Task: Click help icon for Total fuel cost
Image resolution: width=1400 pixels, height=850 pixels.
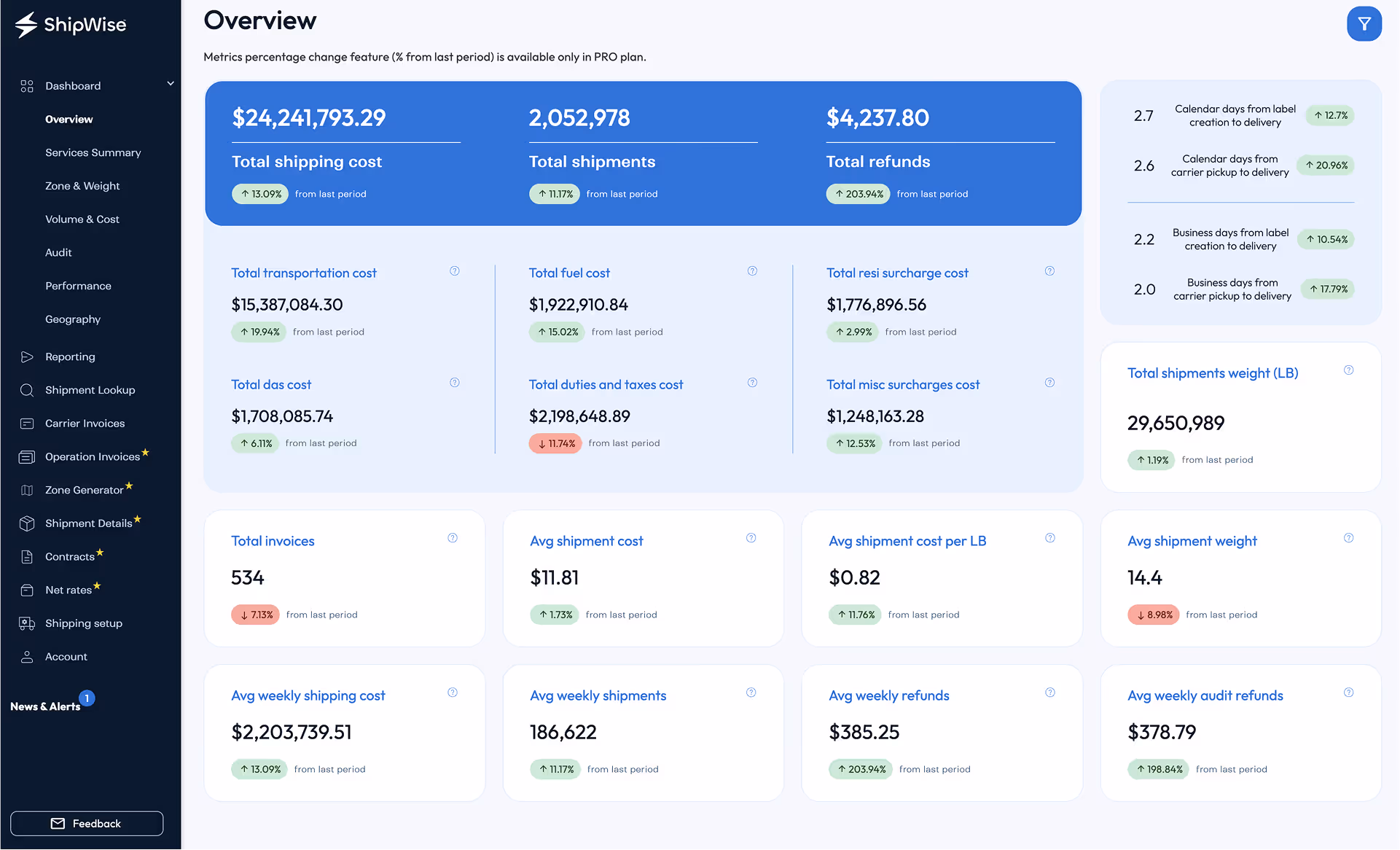Action: pos(752,271)
